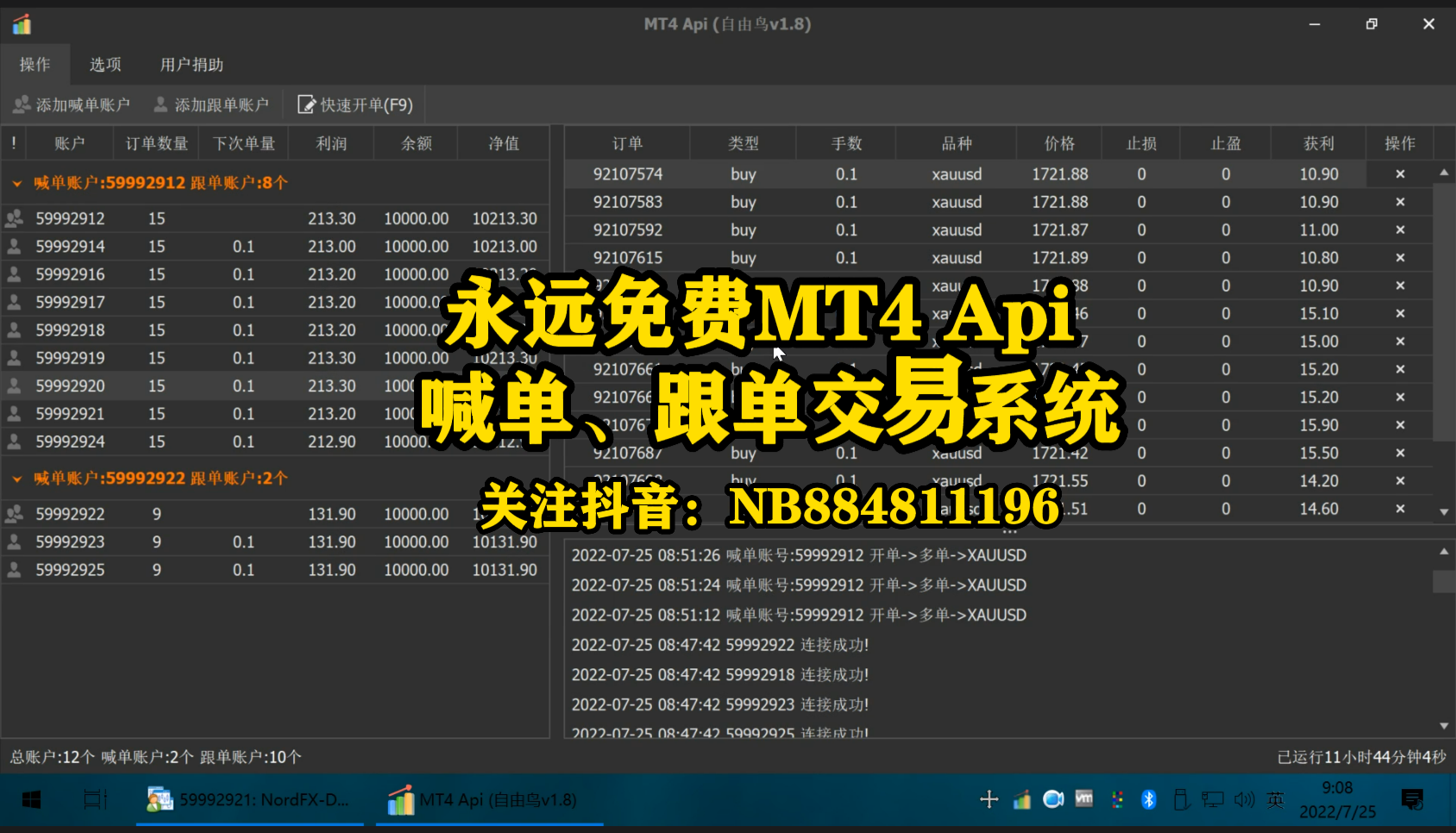This screenshot has height=833, width=1456.
Task: Sort orders by 类型 column header
Action: point(744,143)
